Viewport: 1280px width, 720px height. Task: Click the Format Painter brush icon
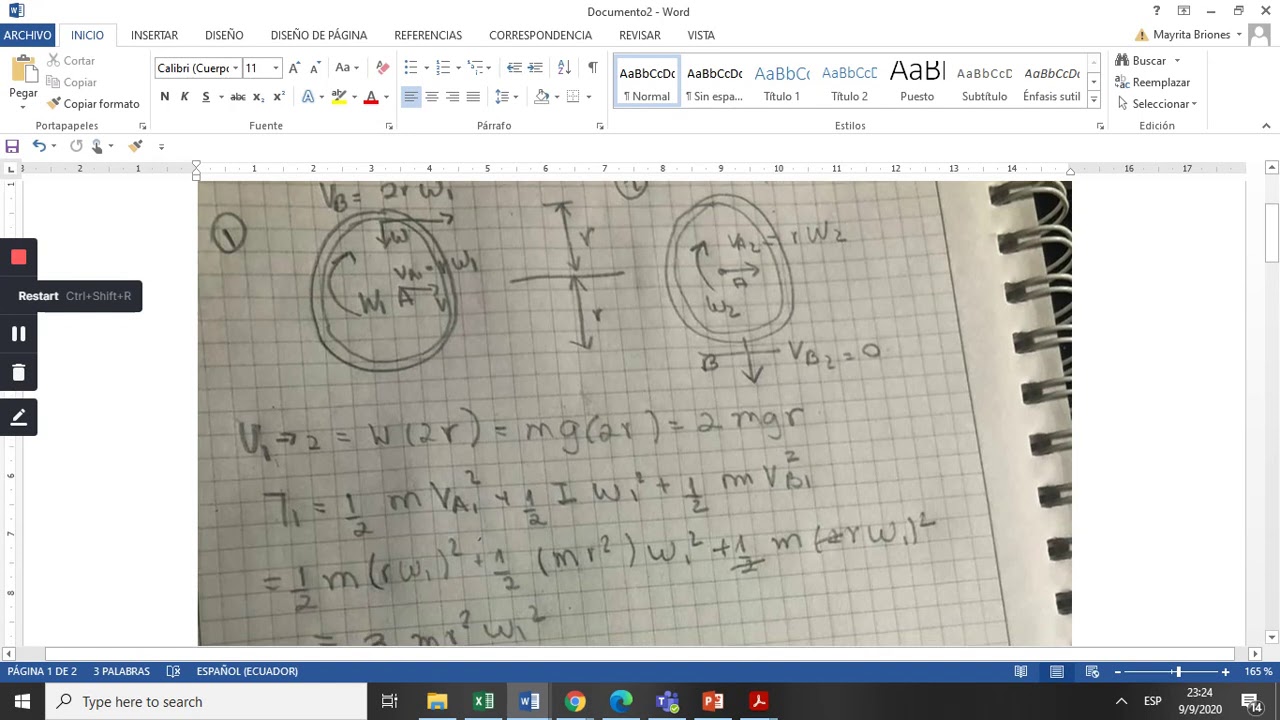coord(54,104)
